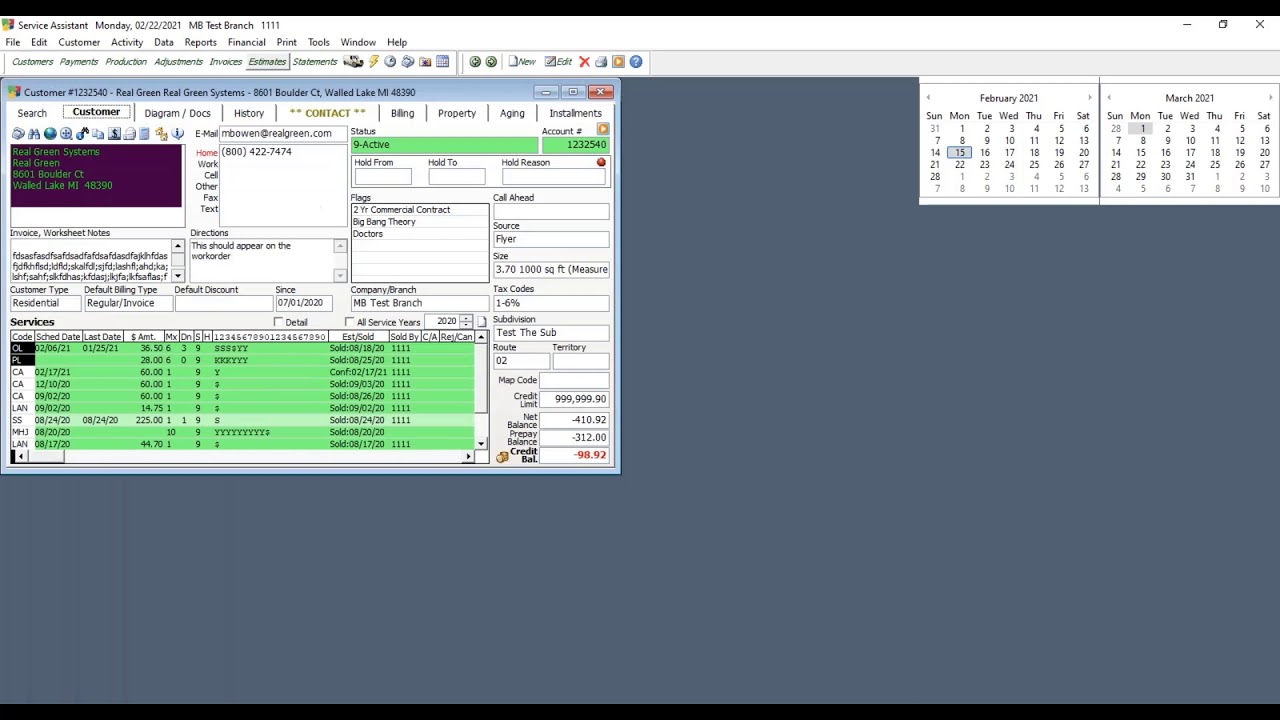
Task: Click the Hold From date field
Action: pyautogui.click(x=382, y=177)
